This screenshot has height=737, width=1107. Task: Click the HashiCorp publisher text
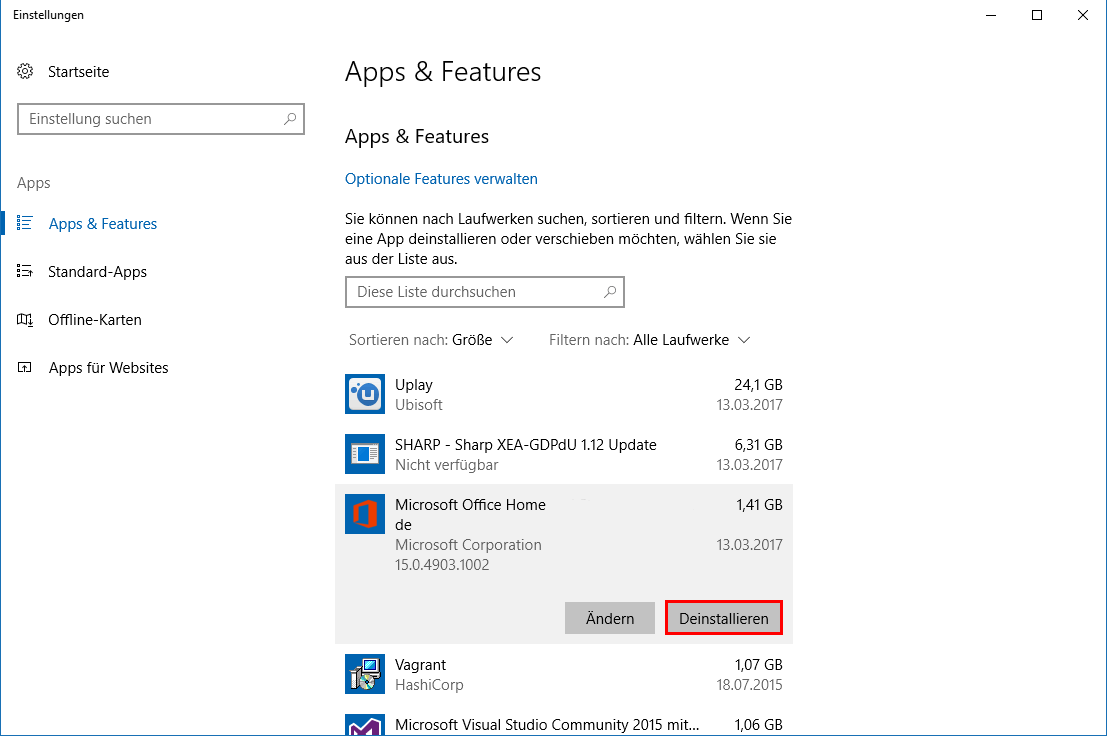tap(429, 685)
